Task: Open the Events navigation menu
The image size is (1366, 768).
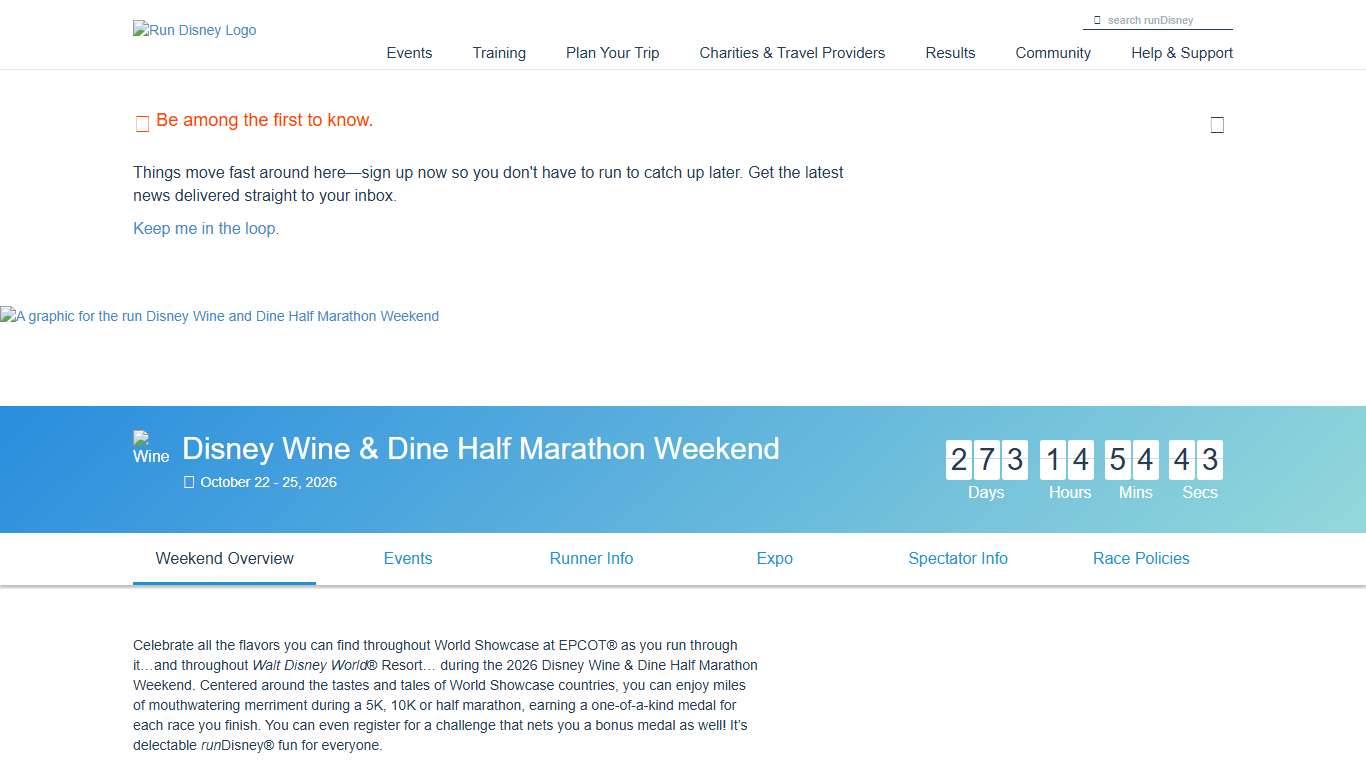Action: pyautogui.click(x=409, y=53)
